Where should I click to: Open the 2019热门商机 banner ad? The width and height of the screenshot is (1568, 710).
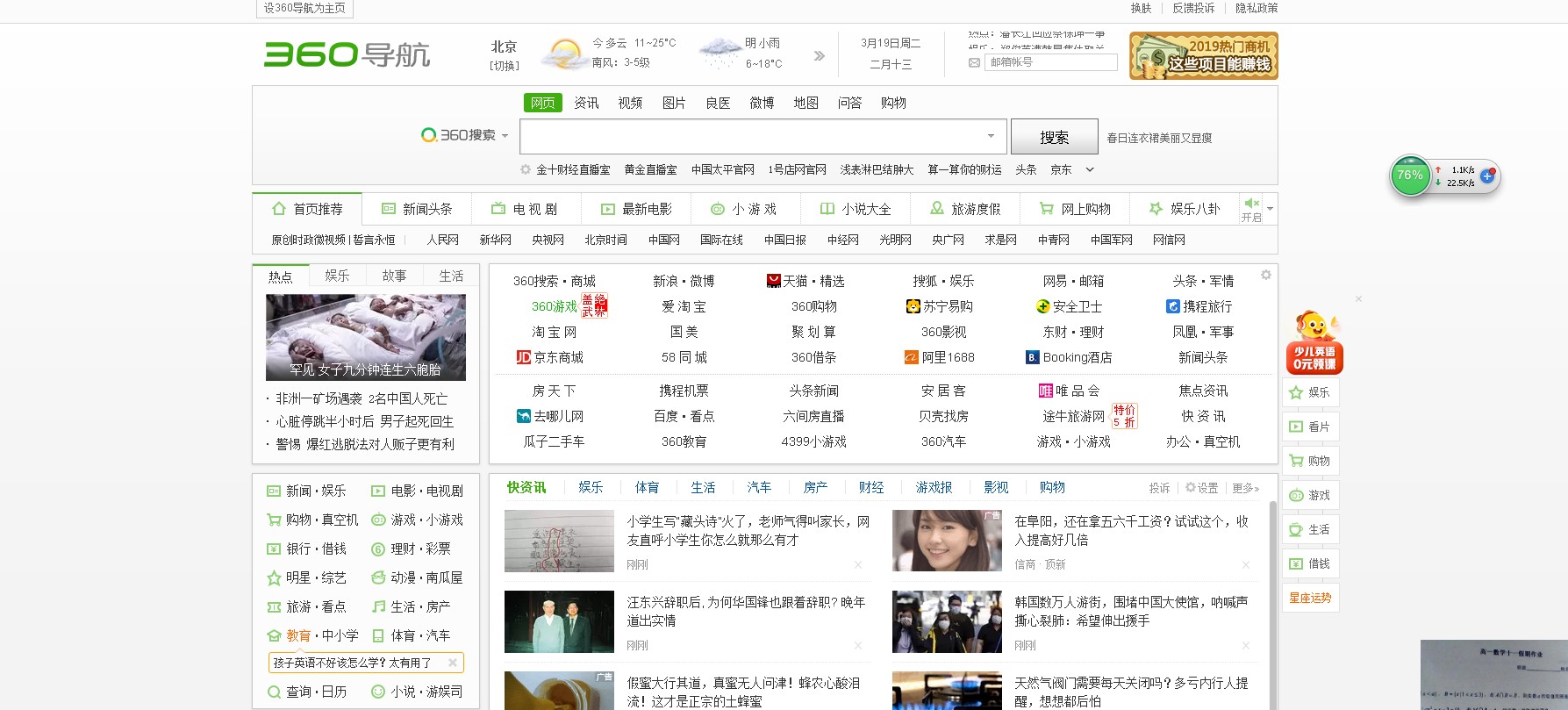1203,56
